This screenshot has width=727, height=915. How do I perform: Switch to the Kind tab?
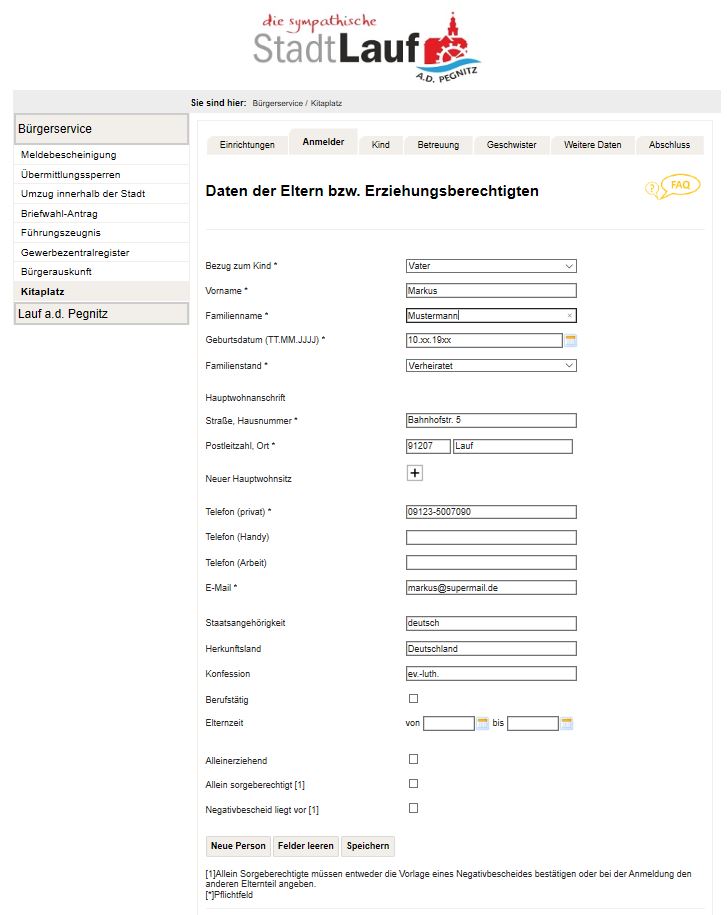click(380, 145)
